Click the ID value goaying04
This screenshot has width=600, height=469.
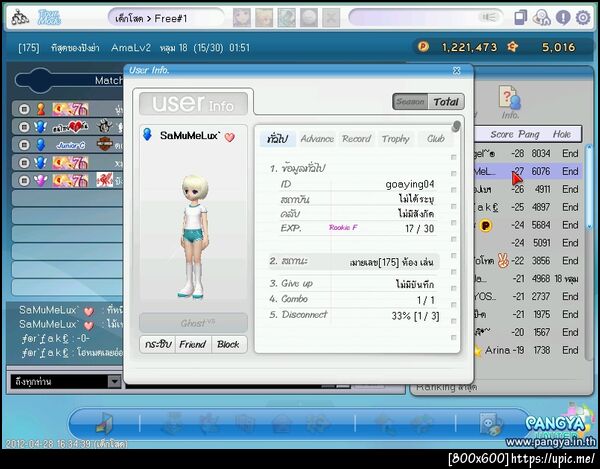tap(409, 184)
